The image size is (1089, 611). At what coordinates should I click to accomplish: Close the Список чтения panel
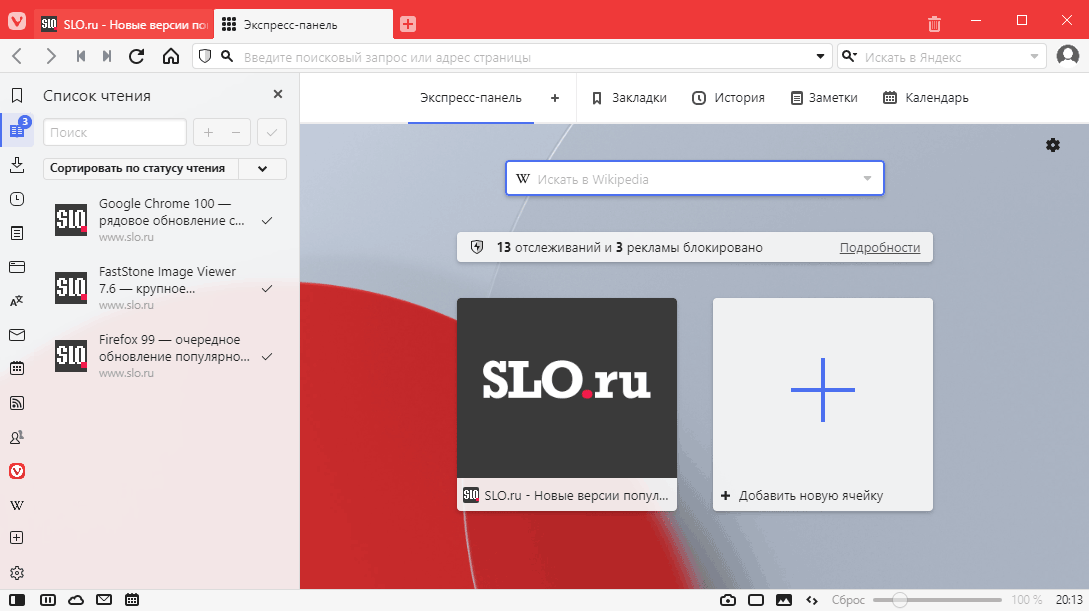(278, 94)
